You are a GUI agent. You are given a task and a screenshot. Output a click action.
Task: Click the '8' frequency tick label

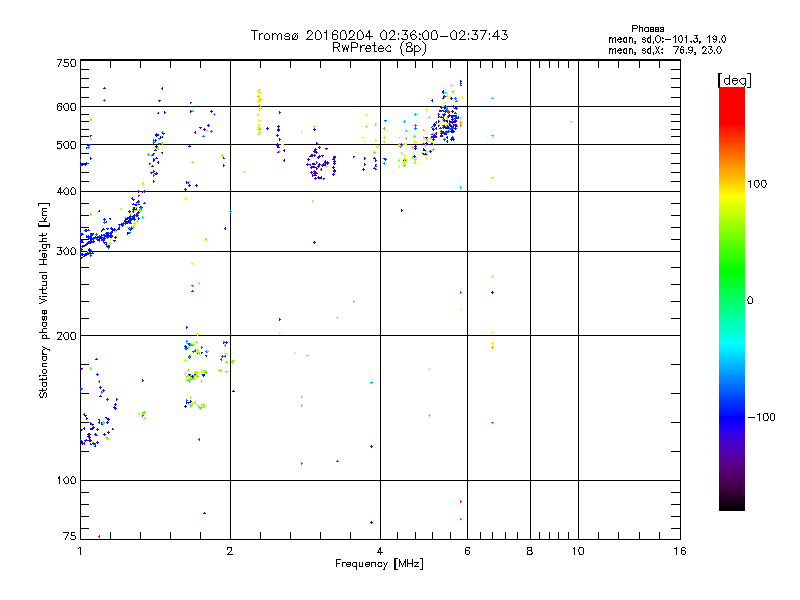pos(530,551)
